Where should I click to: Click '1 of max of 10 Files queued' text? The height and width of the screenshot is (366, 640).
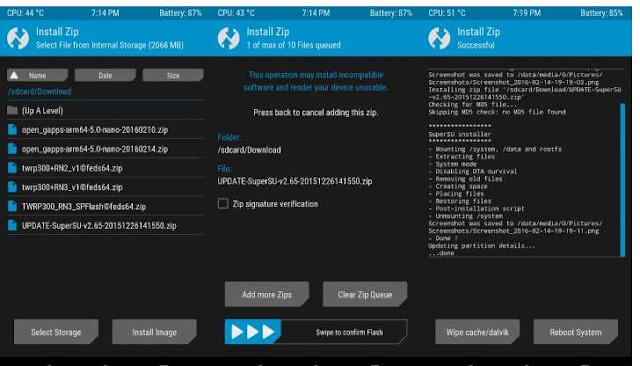[x=293, y=45]
